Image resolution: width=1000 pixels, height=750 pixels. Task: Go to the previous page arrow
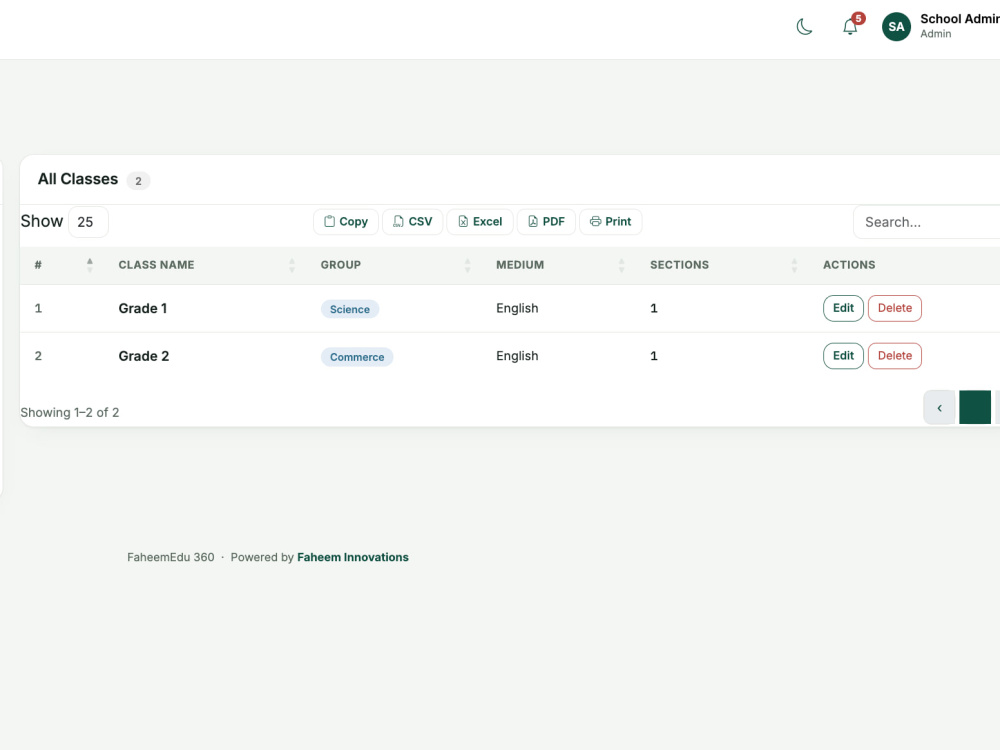pyautogui.click(x=939, y=408)
